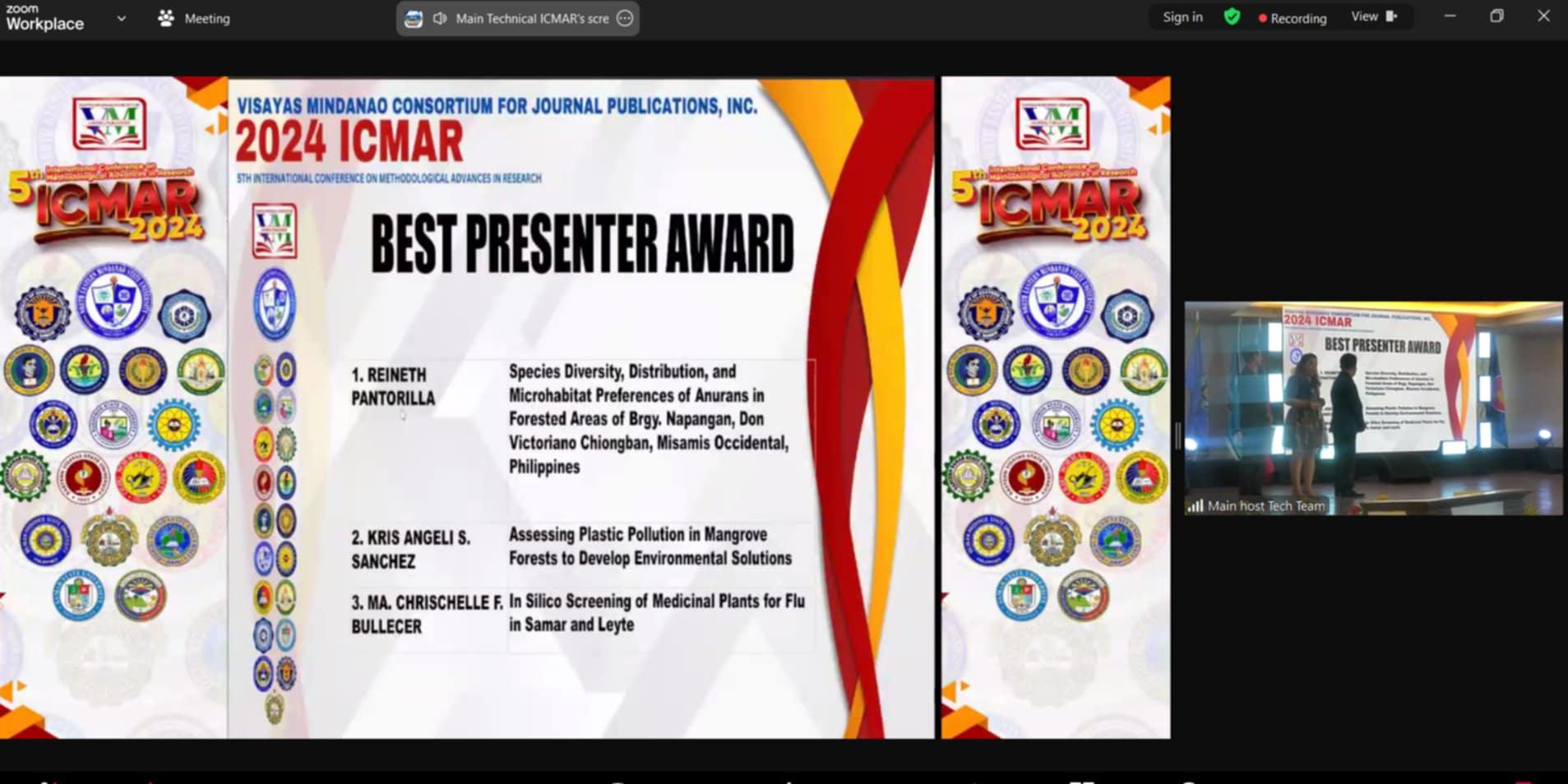Open the View layout menu
1568x784 pixels.
1374,16
